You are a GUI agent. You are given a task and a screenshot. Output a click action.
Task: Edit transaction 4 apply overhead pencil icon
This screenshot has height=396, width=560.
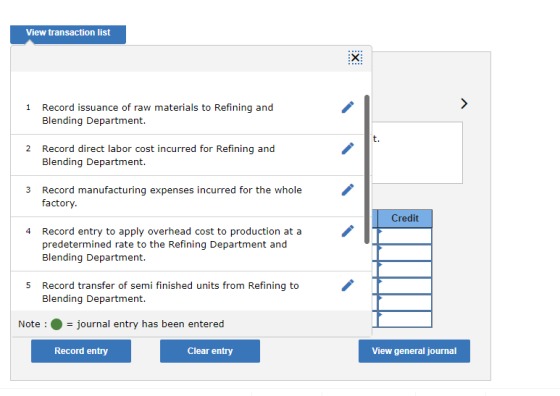[x=348, y=231]
